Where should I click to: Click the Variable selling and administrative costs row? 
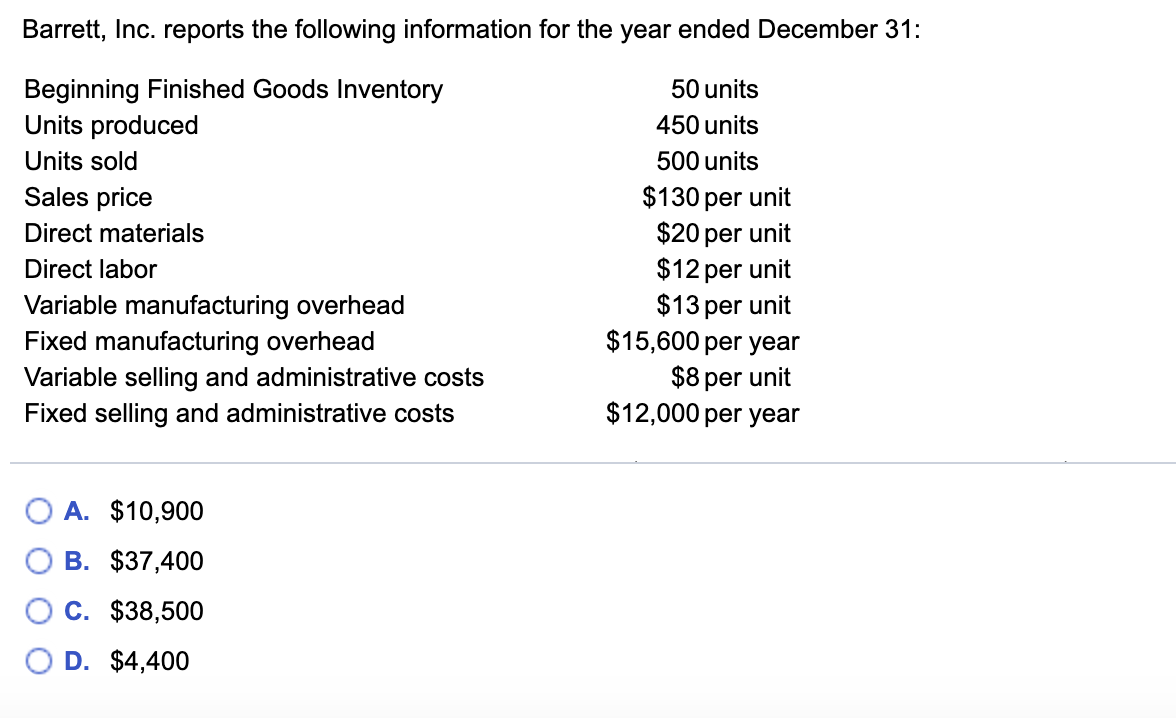(x=254, y=377)
